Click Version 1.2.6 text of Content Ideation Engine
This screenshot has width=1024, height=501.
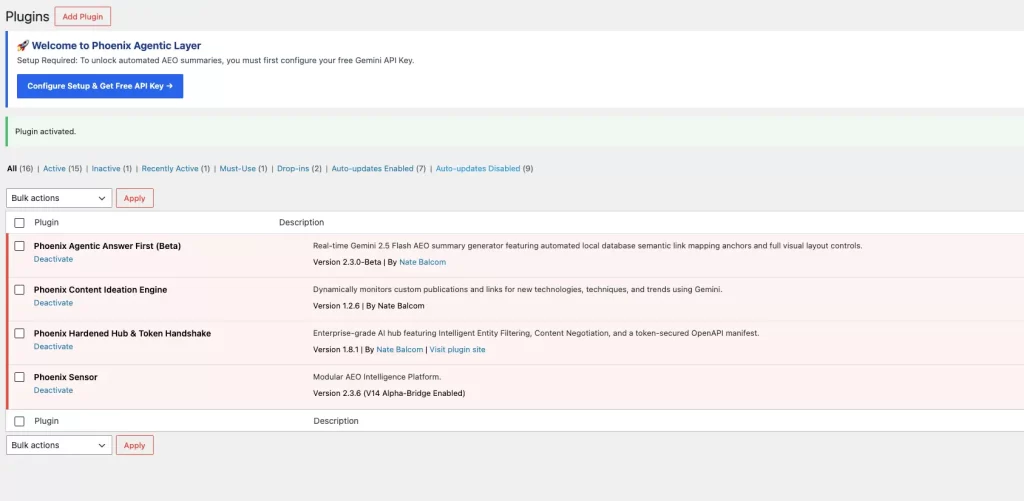[x=334, y=306]
